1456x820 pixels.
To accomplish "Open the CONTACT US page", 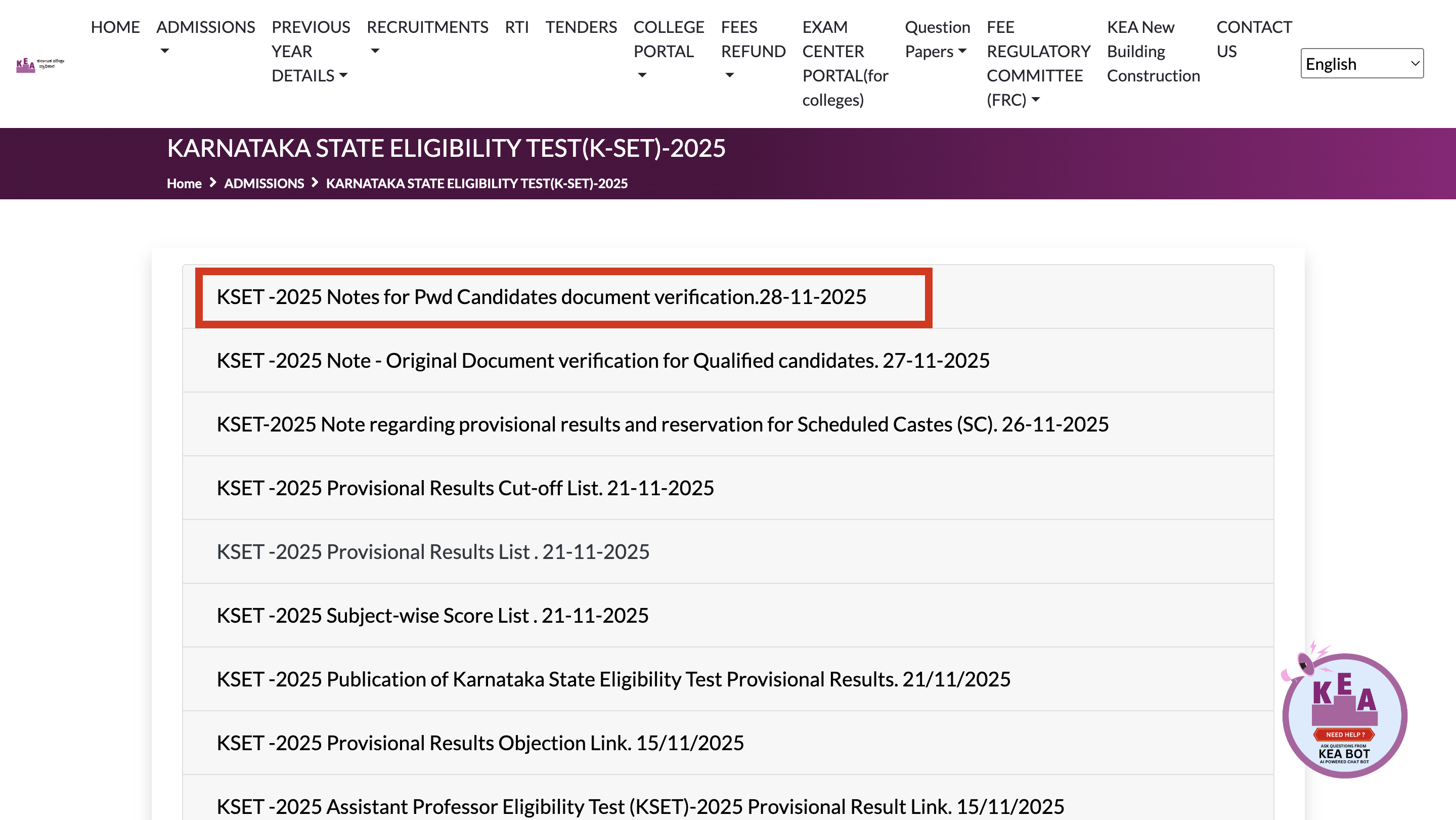I will 1254,38.
